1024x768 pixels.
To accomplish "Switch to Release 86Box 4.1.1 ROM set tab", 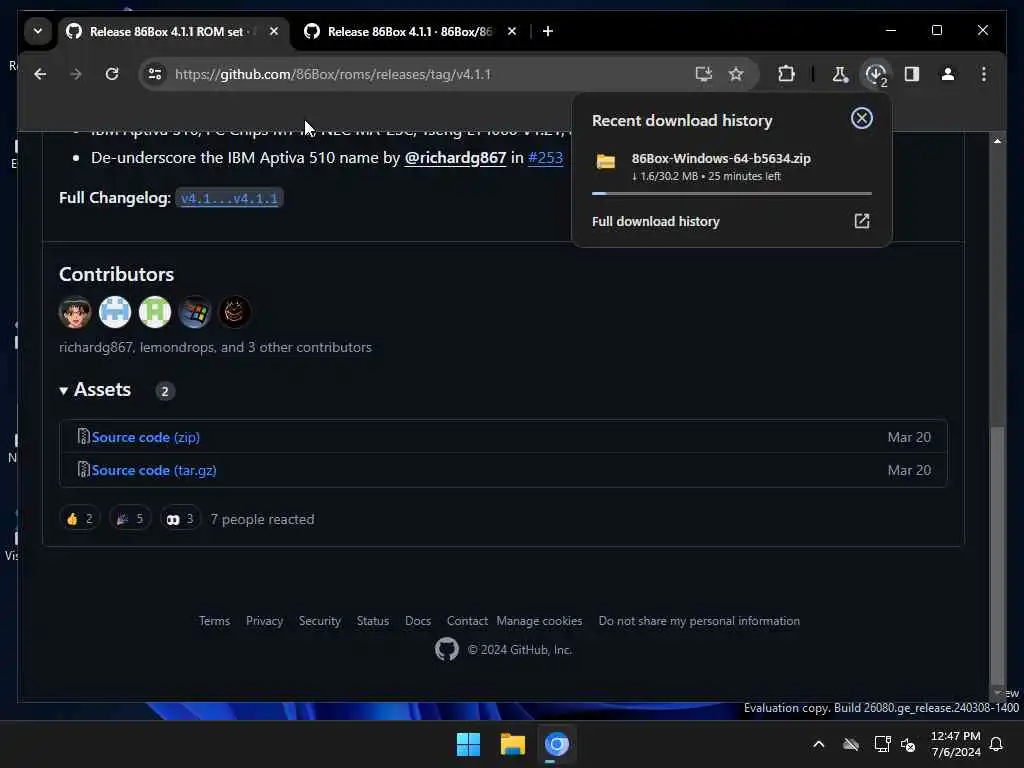I will pyautogui.click(x=167, y=31).
